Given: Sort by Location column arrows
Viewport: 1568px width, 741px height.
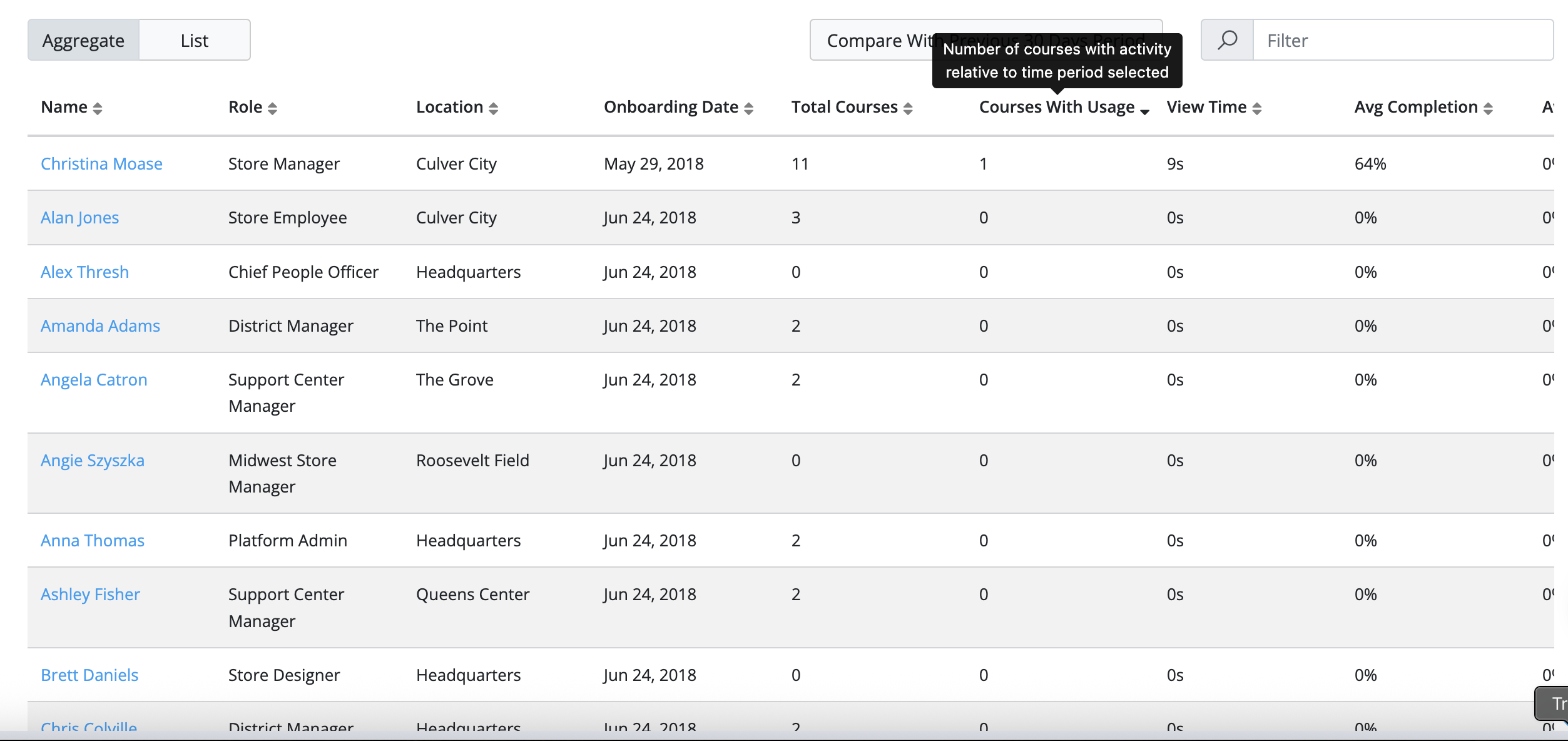Looking at the screenshot, I should [x=494, y=108].
